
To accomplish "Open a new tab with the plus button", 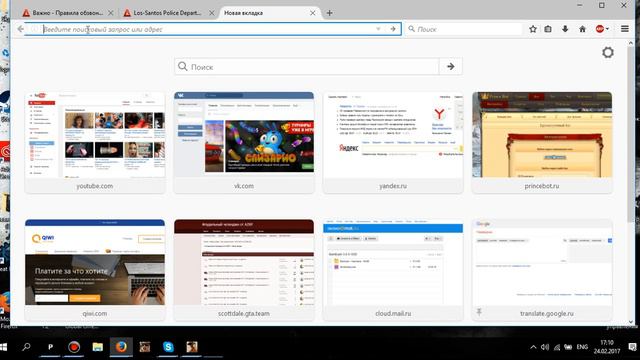I will tap(329, 13).
